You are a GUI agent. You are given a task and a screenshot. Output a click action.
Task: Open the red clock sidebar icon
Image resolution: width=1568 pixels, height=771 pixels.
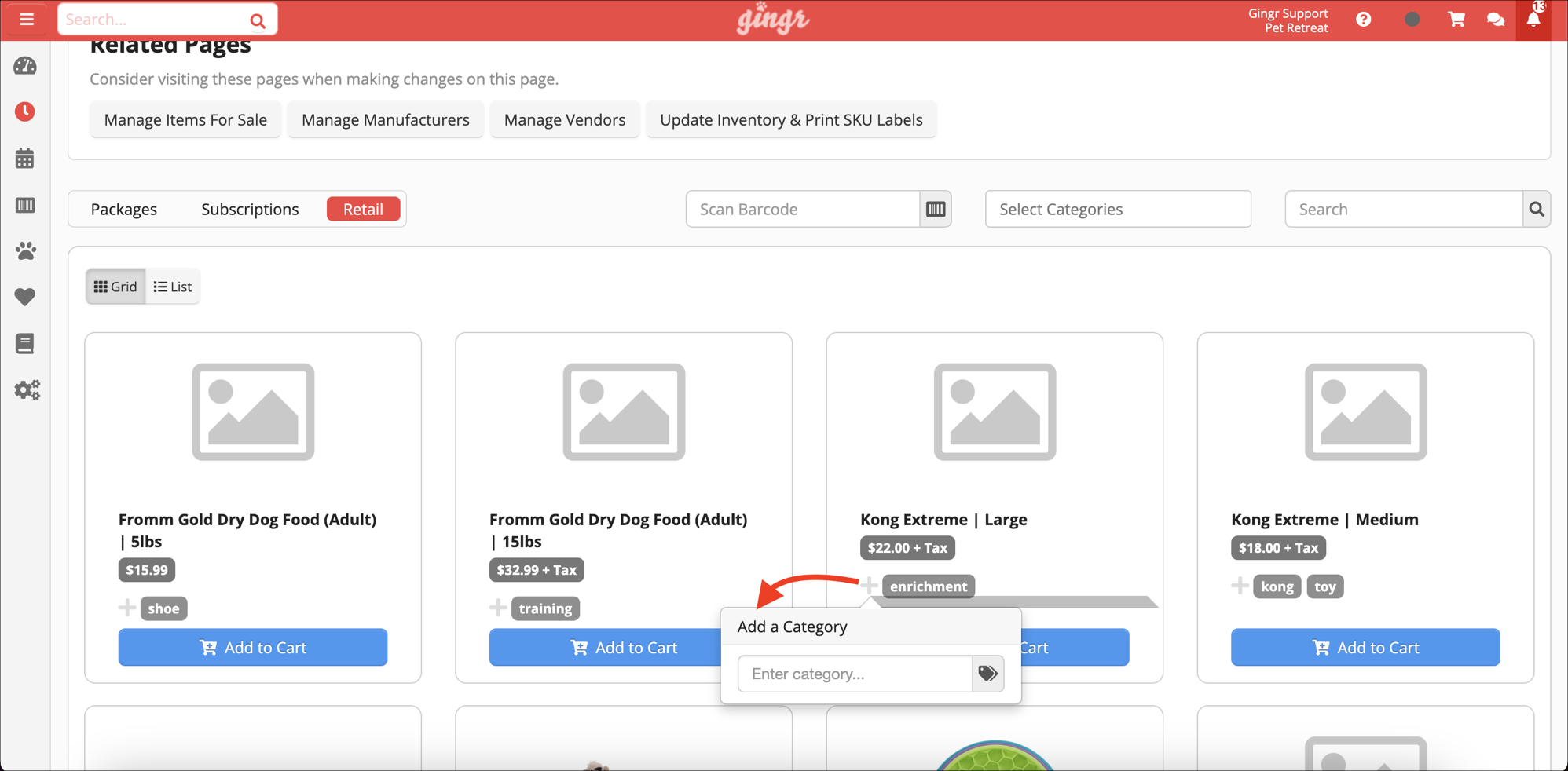pyautogui.click(x=25, y=111)
